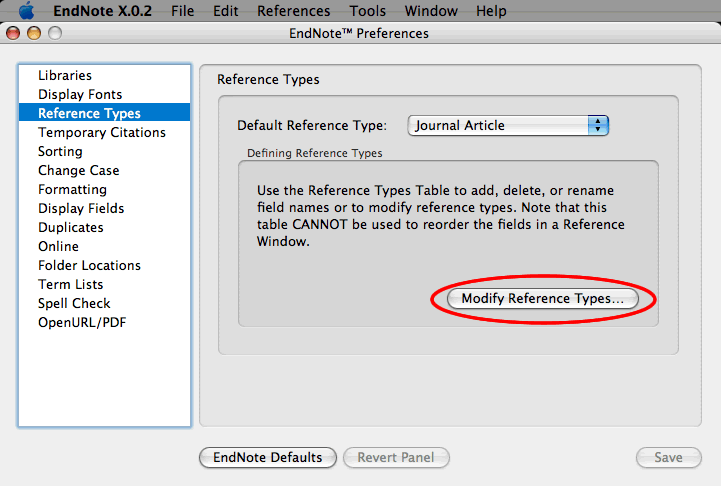
Task: Click the Save button
Action: 669,457
